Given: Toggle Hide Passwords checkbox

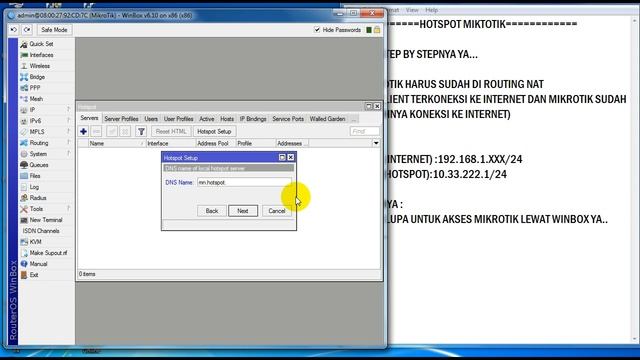Looking at the screenshot, I should pos(317,30).
